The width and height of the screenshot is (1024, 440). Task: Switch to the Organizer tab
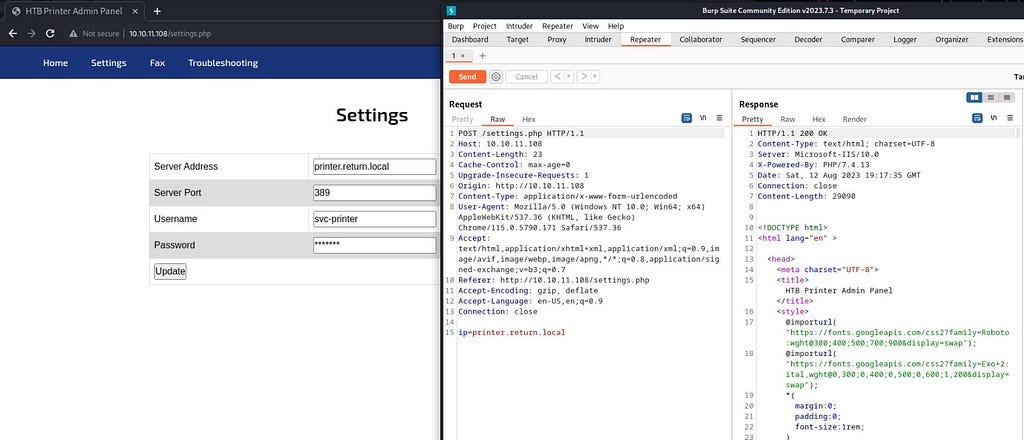pyautogui.click(x=952, y=40)
